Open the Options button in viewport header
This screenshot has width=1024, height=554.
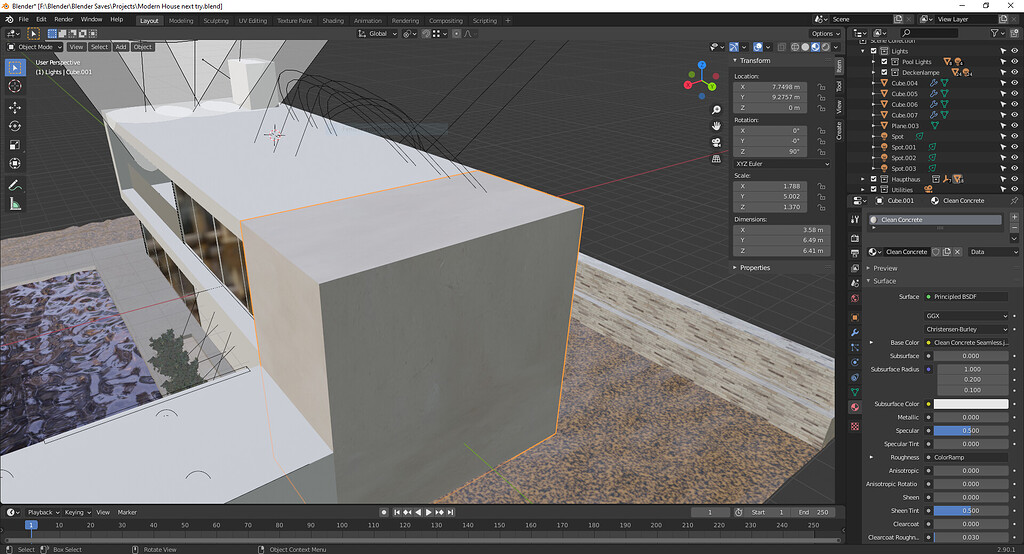tap(825, 33)
